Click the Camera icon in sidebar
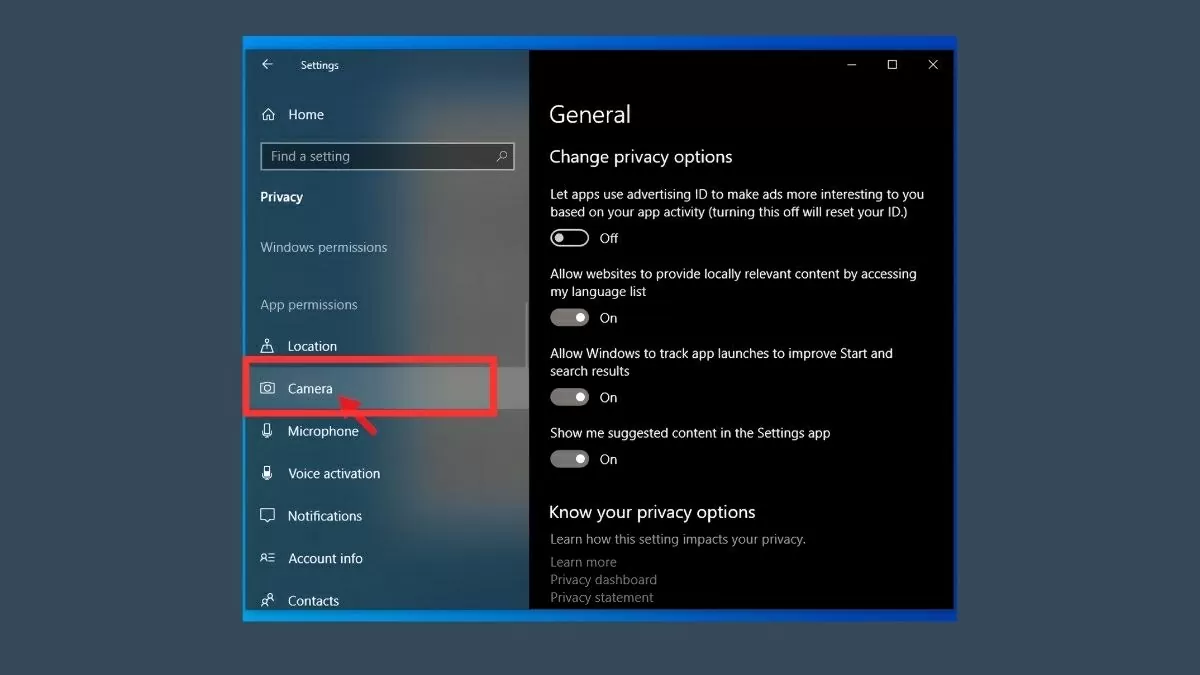Image resolution: width=1200 pixels, height=675 pixels. tap(267, 388)
